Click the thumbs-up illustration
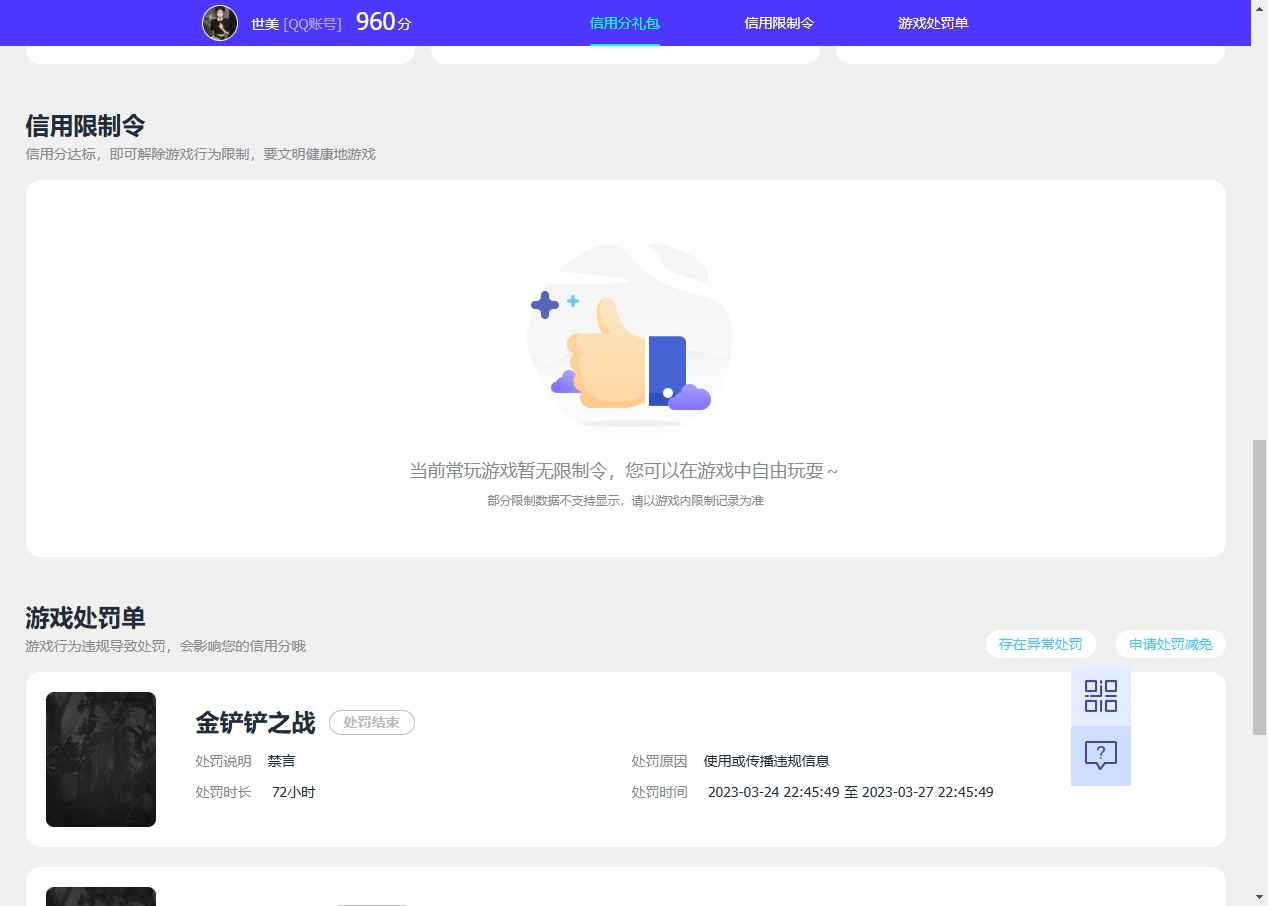1268x906 pixels. [628, 337]
